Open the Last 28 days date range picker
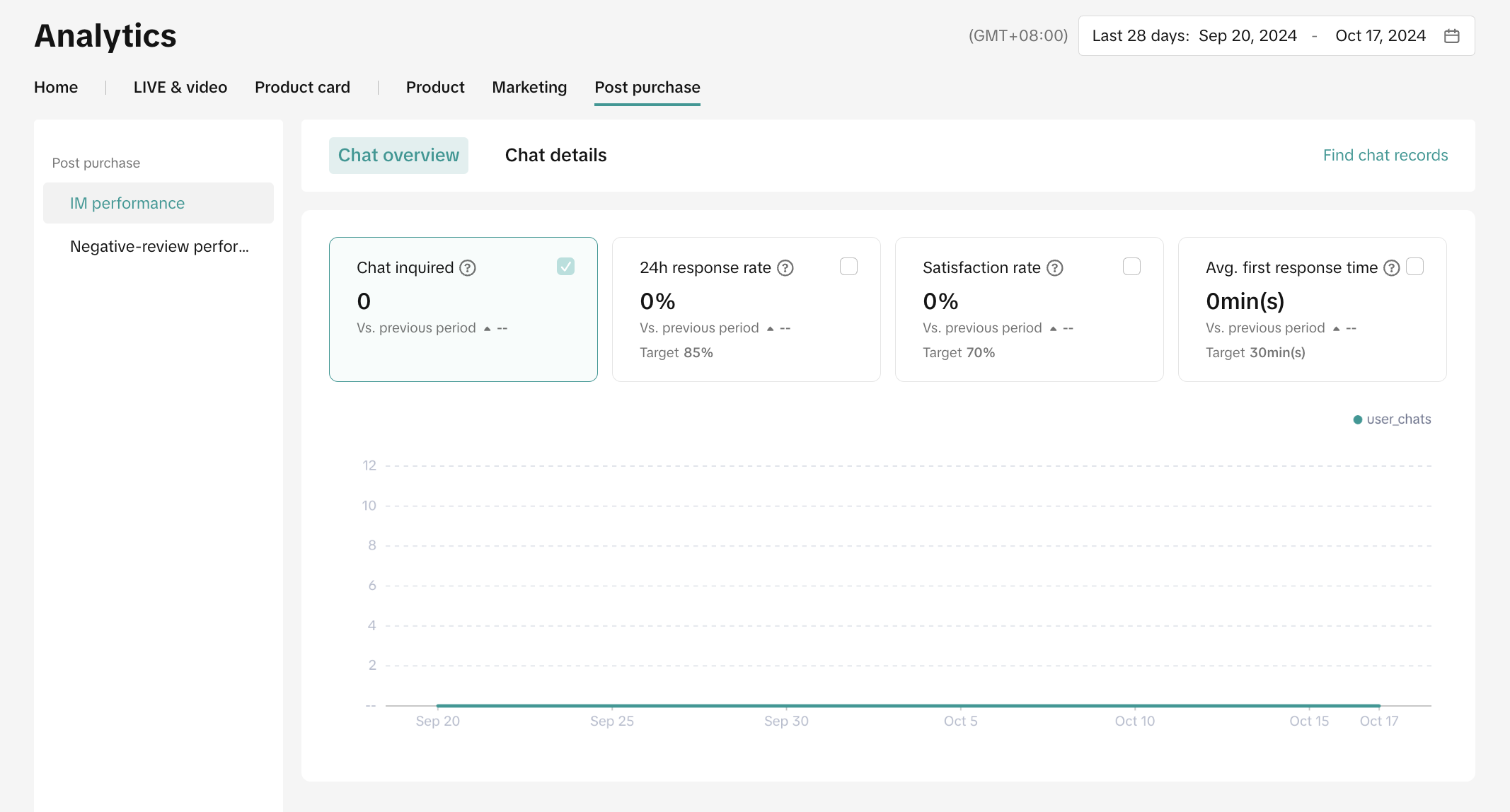Image resolution: width=1510 pixels, height=812 pixels. 1140,36
